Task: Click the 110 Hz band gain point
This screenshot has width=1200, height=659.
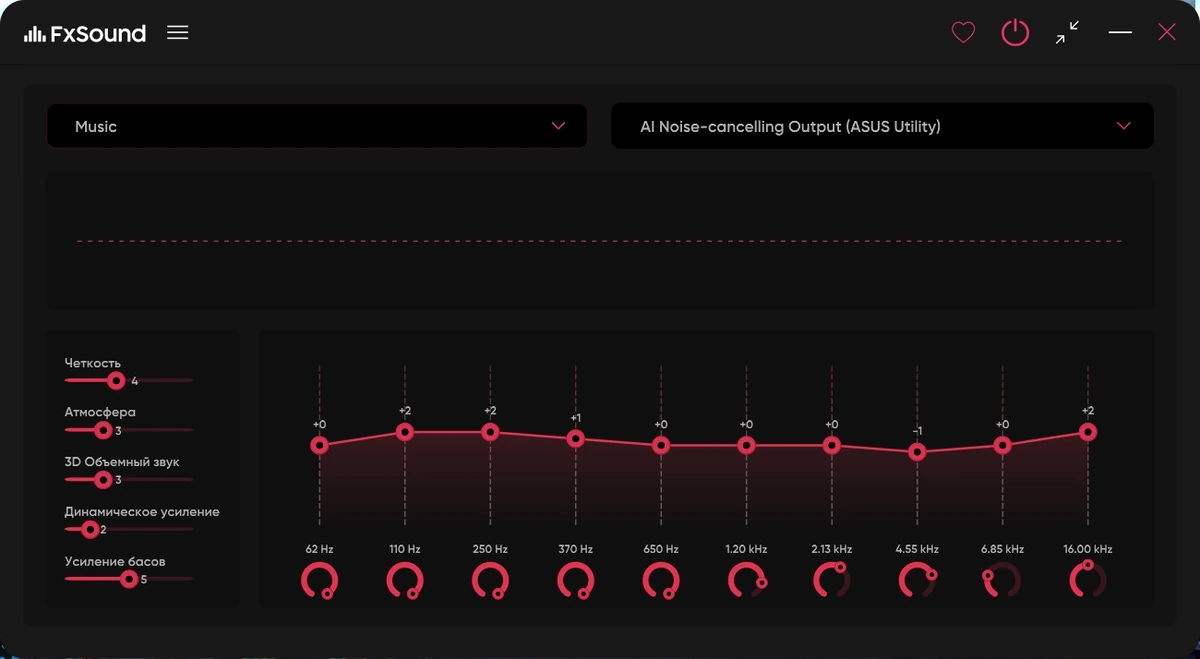Action: tap(405, 432)
